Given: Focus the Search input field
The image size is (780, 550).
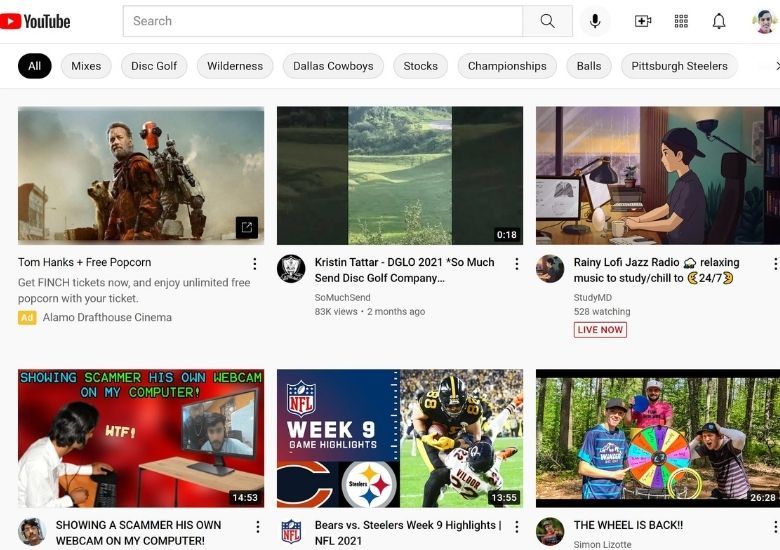Looking at the screenshot, I should [x=323, y=21].
